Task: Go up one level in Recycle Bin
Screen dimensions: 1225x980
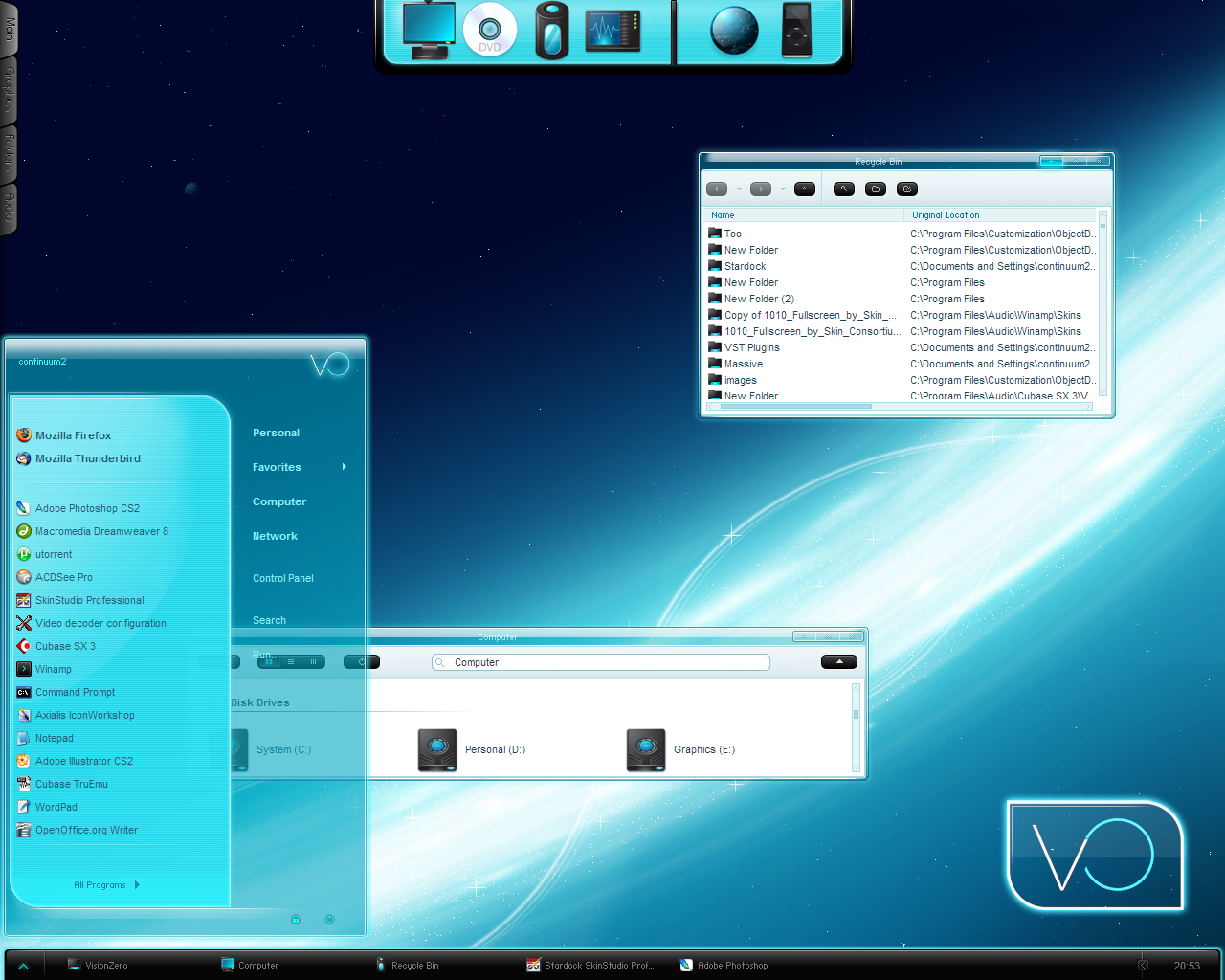Action: 805,189
